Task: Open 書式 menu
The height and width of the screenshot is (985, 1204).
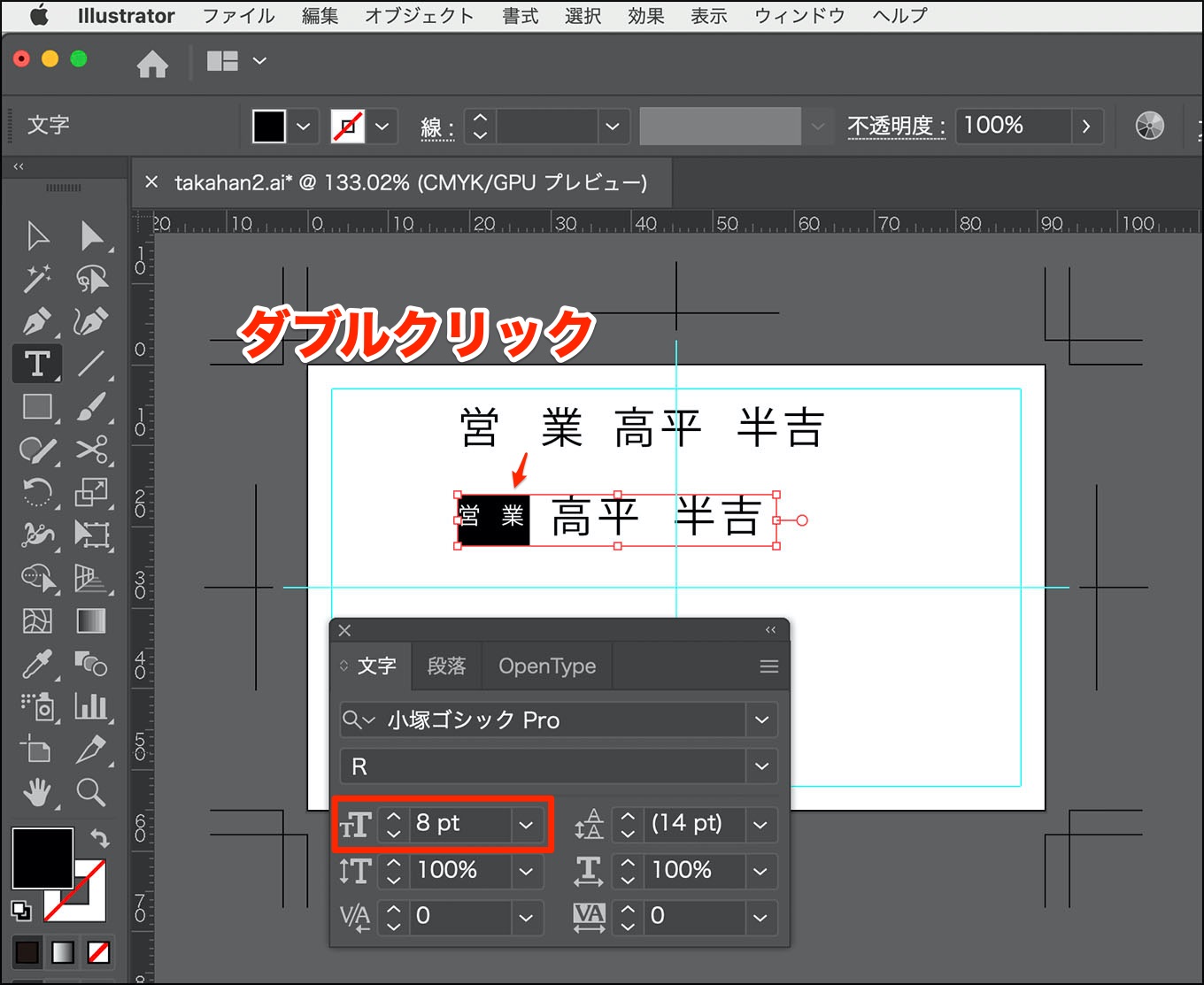Action: coord(521,16)
